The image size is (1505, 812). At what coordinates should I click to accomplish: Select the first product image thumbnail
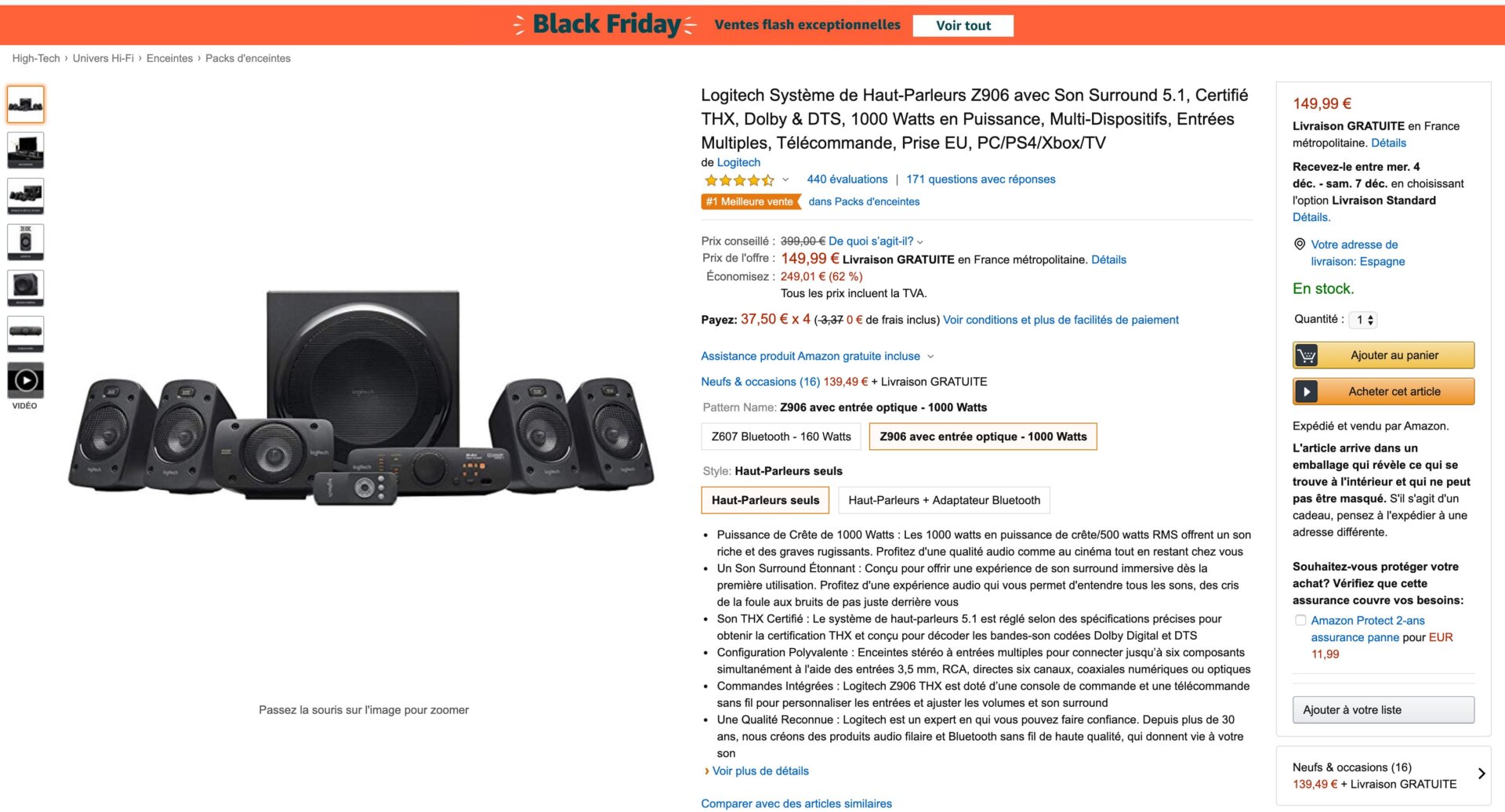[x=25, y=104]
